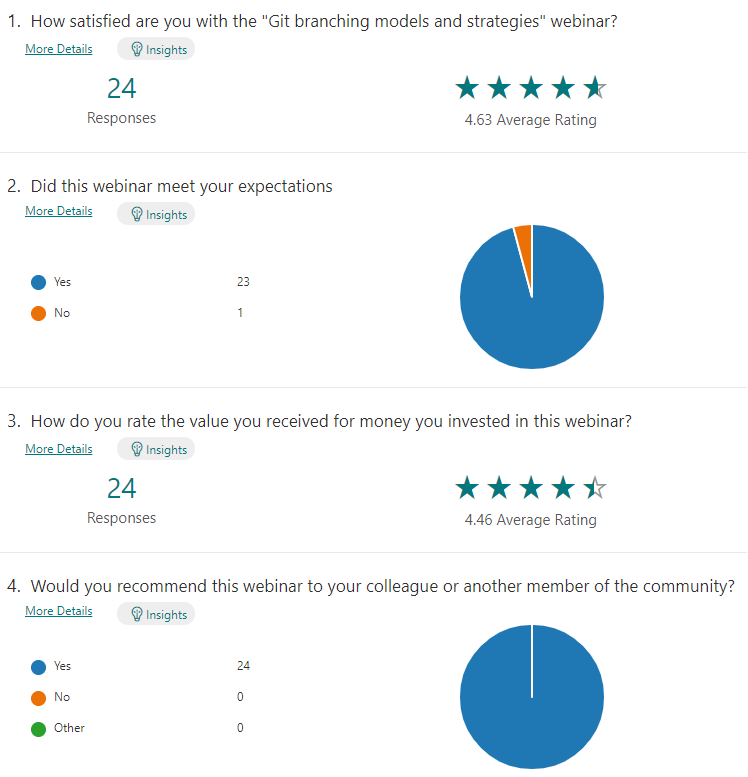The image size is (748, 777).
Task: Show Insights for recommend webinar question
Action: 156,614
